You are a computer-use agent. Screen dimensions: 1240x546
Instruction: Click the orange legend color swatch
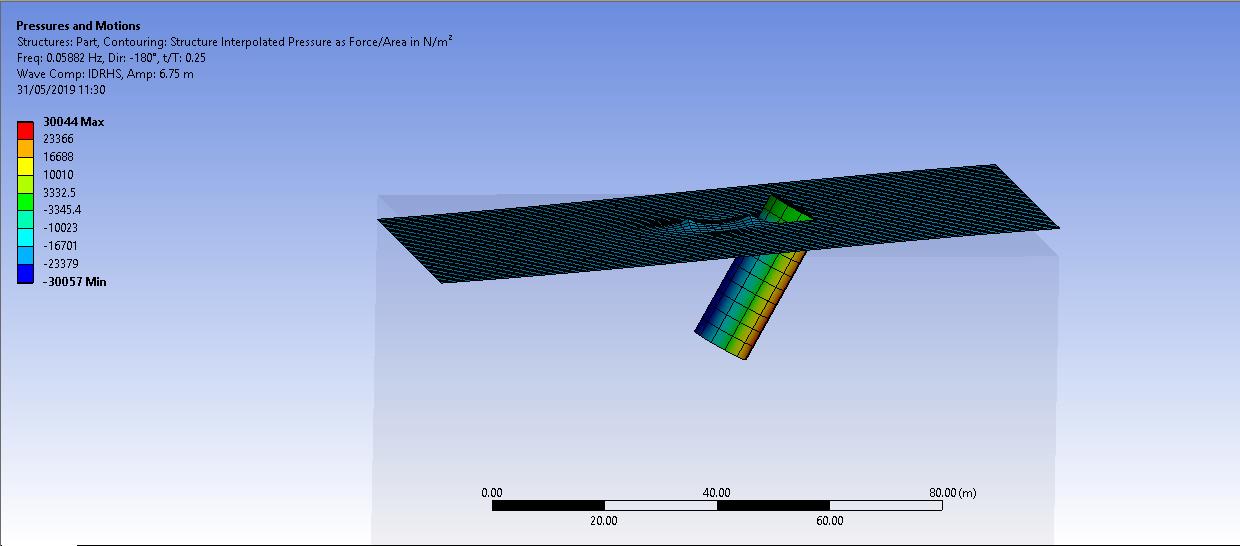click(26, 147)
